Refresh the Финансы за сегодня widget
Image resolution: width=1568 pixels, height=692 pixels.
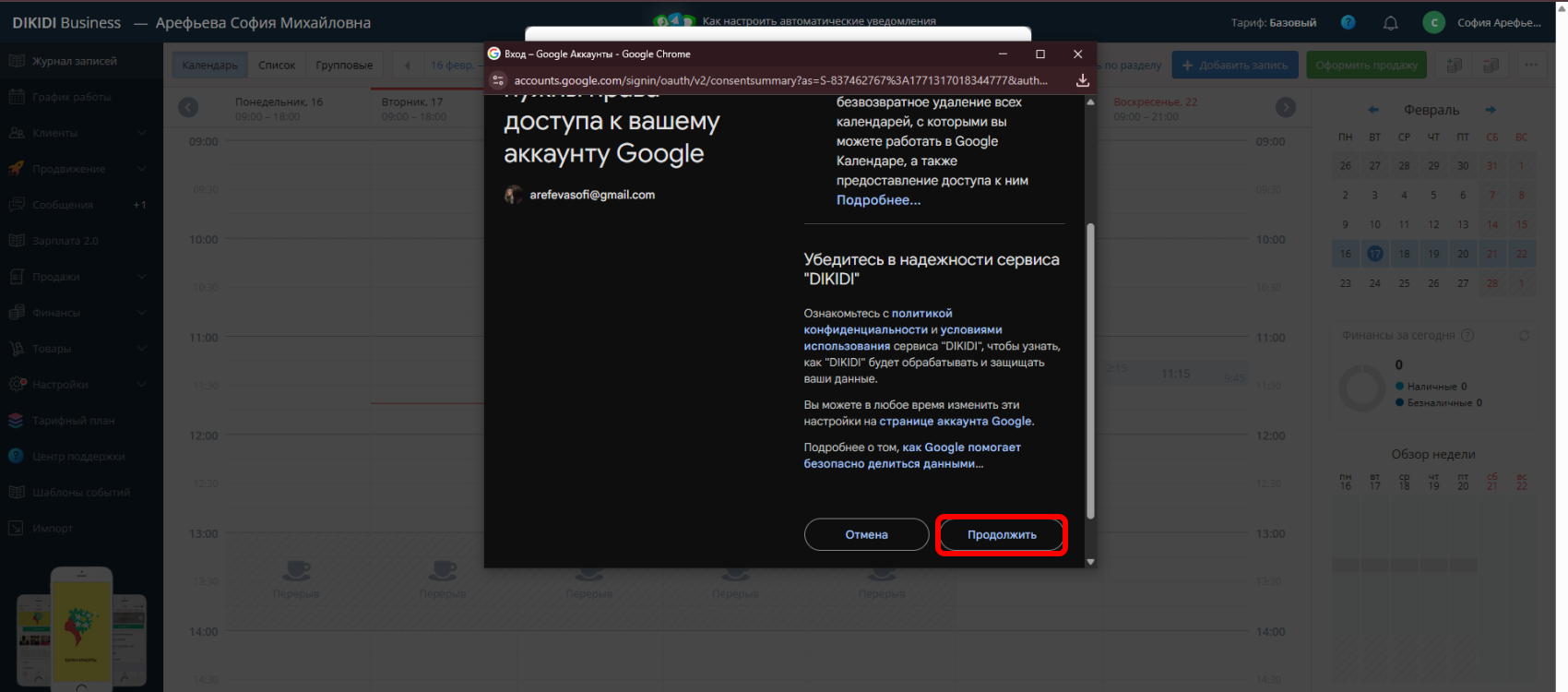click(1524, 336)
